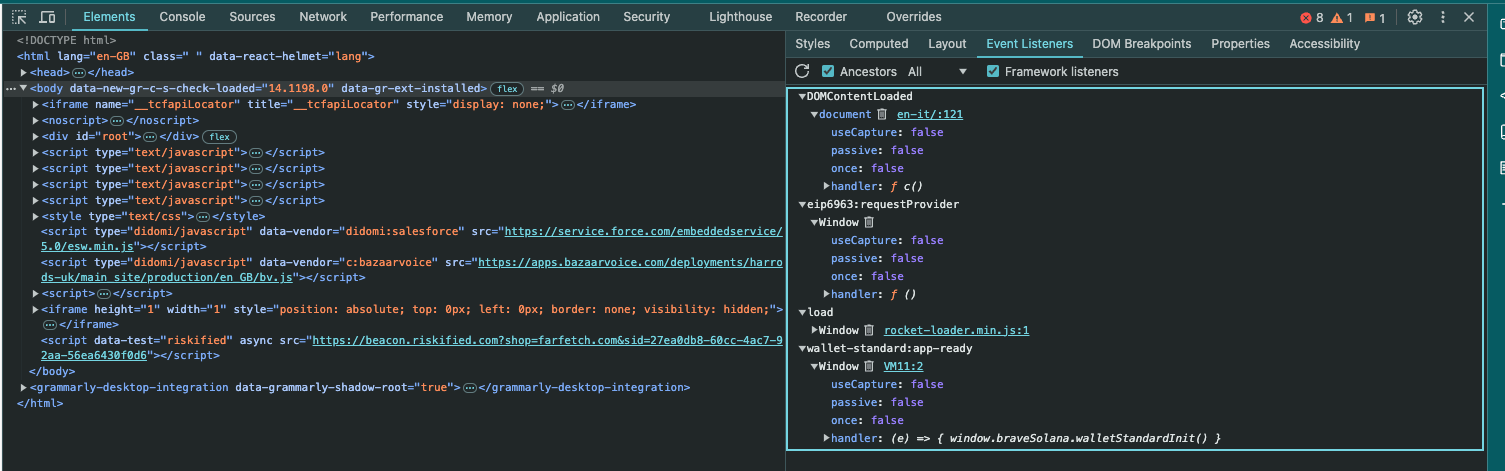This screenshot has width=1505, height=471.
Task: Toggle the Framework listeners checkbox
Action: point(993,71)
